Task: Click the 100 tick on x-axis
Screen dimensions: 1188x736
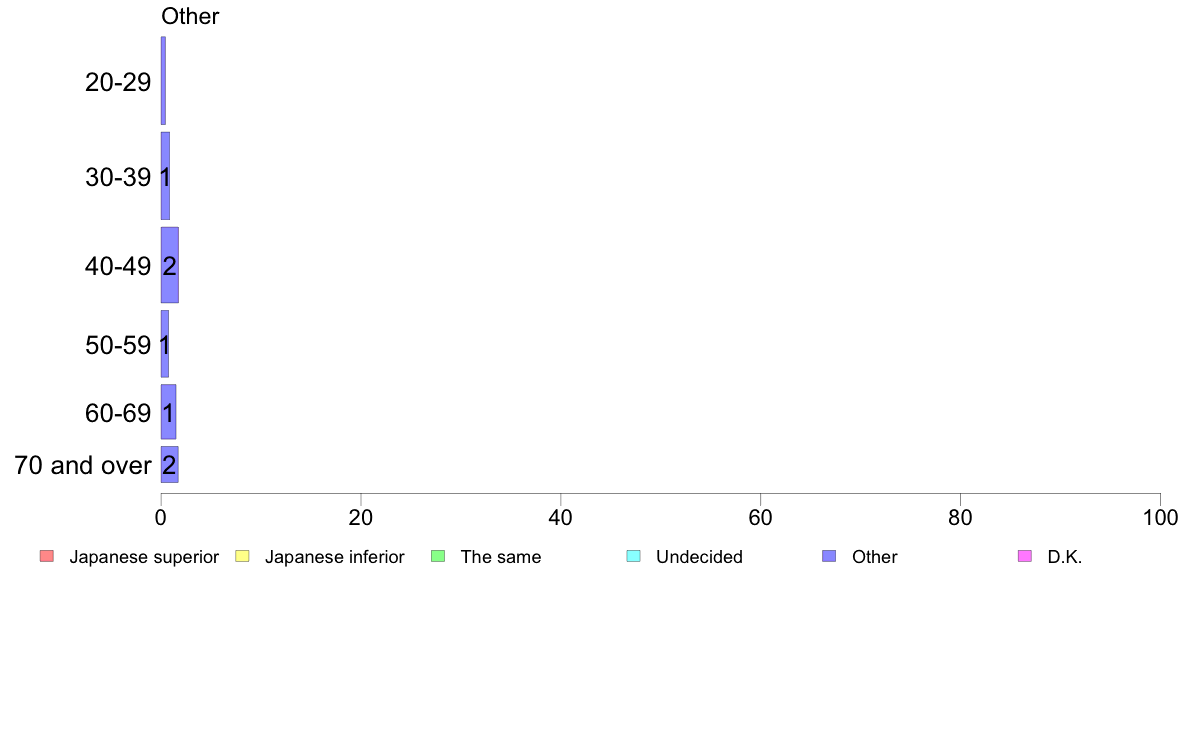Action: click(x=1160, y=518)
